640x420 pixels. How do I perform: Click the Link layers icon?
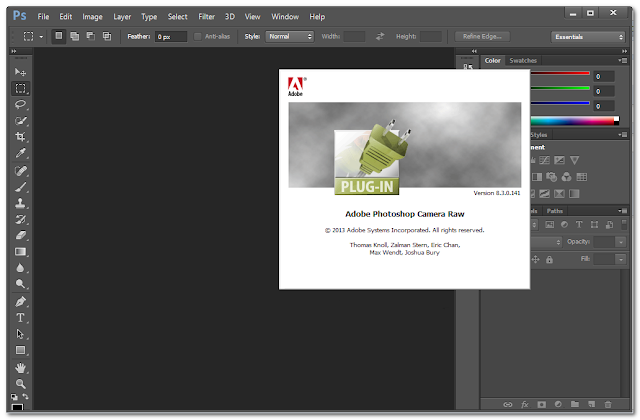pos(507,404)
